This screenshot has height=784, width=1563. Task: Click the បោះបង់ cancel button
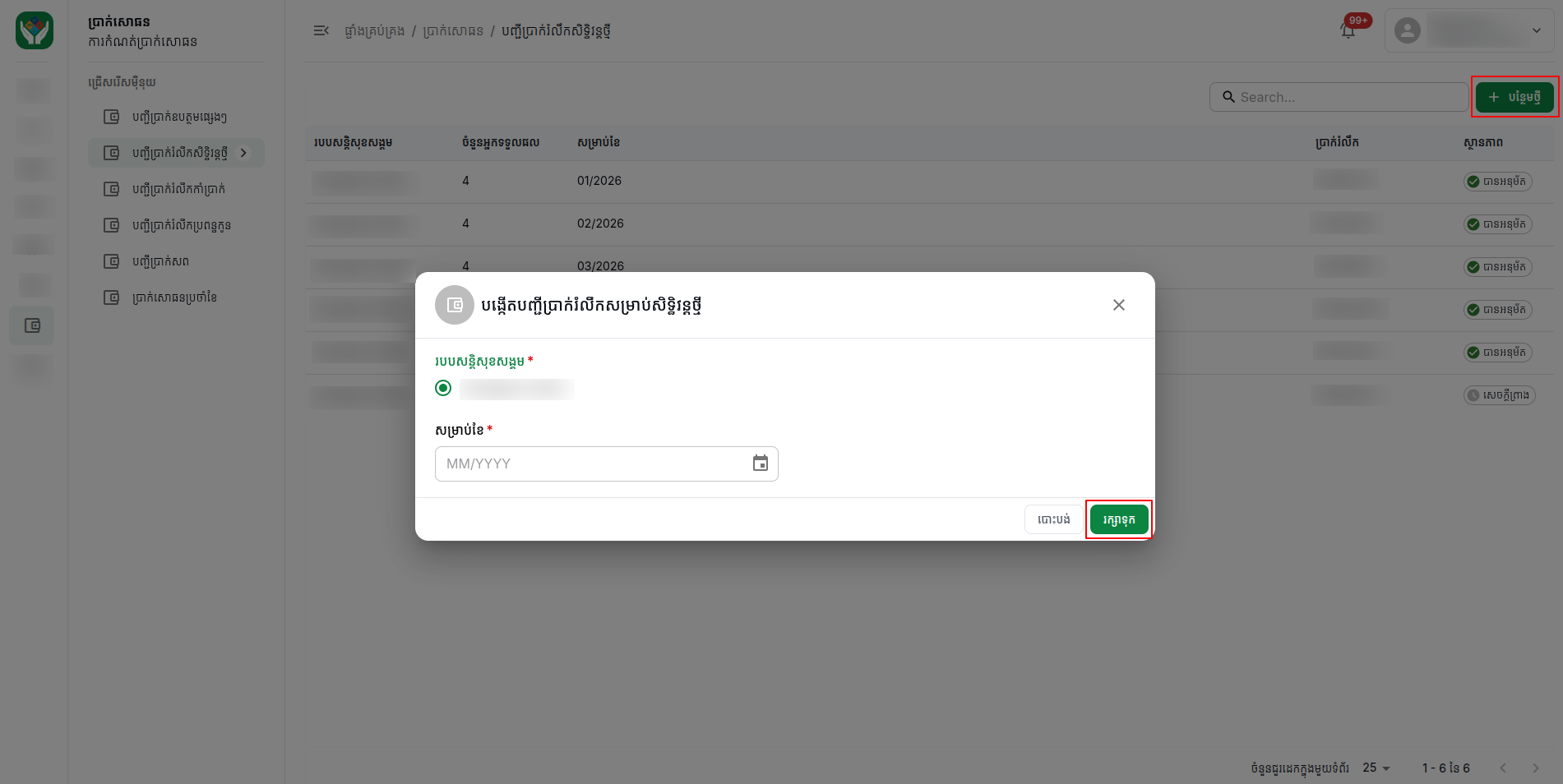click(x=1053, y=519)
